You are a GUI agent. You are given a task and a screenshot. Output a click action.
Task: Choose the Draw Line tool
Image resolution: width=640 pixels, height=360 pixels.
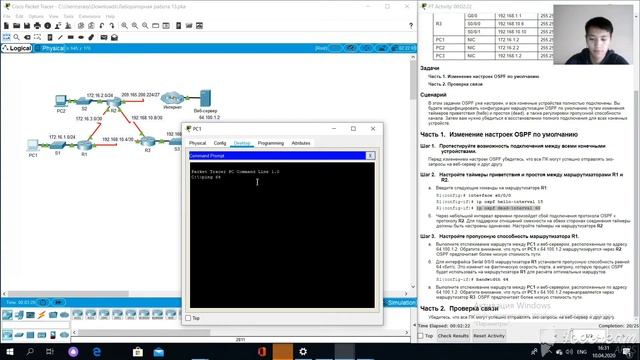60,37
